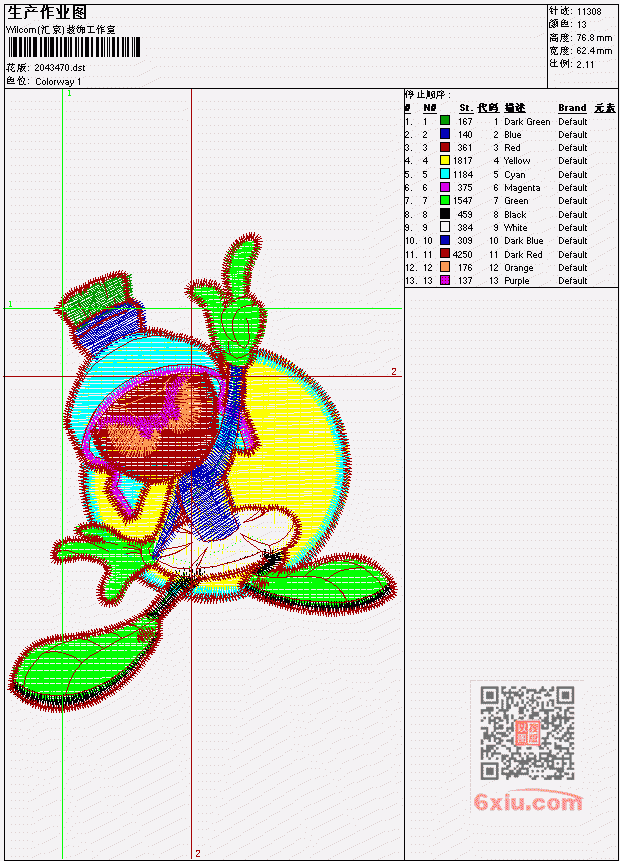Click the Blue color swatch in row 2
Image resolution: width=620 pixels, height=861 pixels.
[x=445, y=134]
